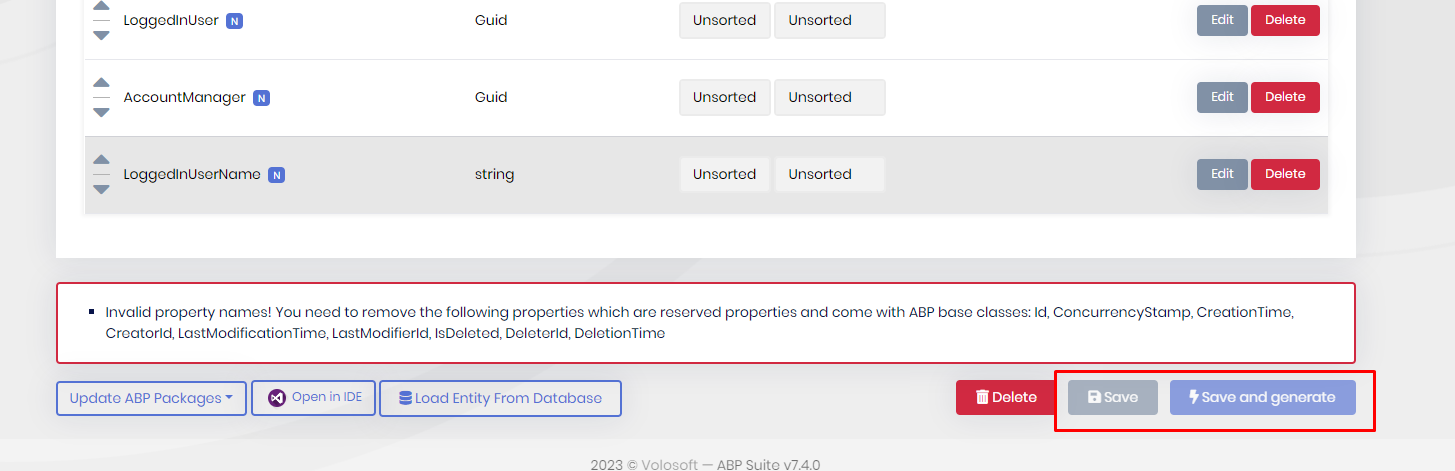Toggle first Unsorted button for LoggedInUserName
1455x471 pixels.
pyautogui.click(x=724, y=174)
